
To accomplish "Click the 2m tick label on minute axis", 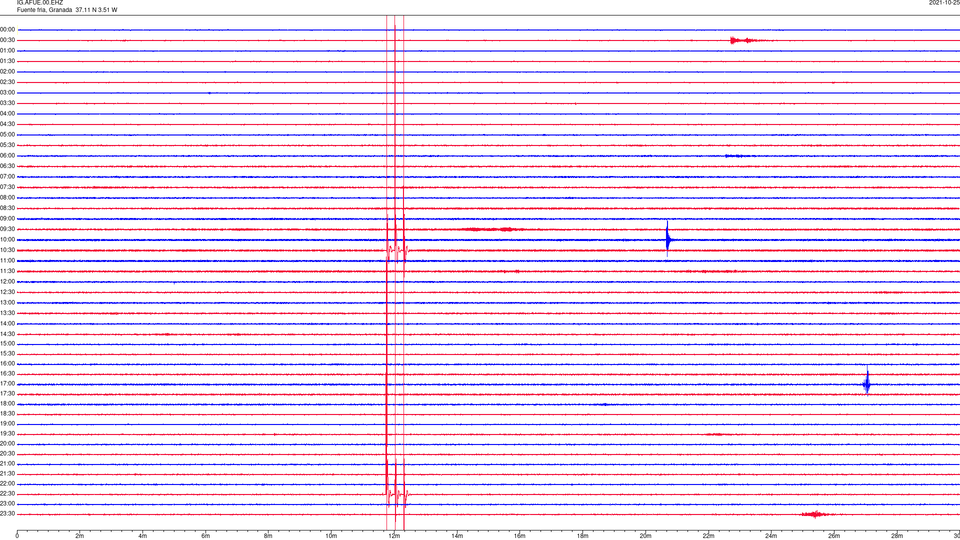I will [x=80, y=536].
